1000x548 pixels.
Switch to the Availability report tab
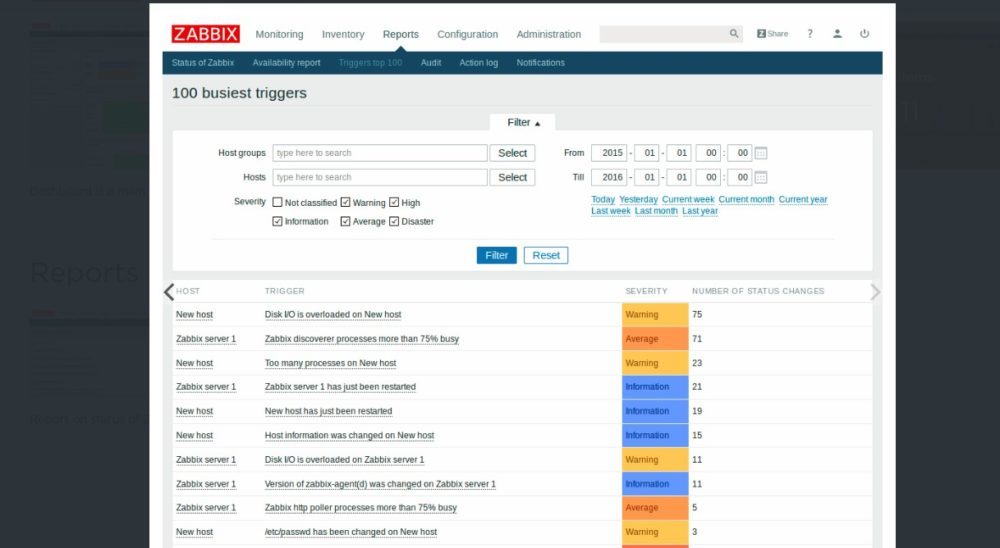click(x=286, y=63)
